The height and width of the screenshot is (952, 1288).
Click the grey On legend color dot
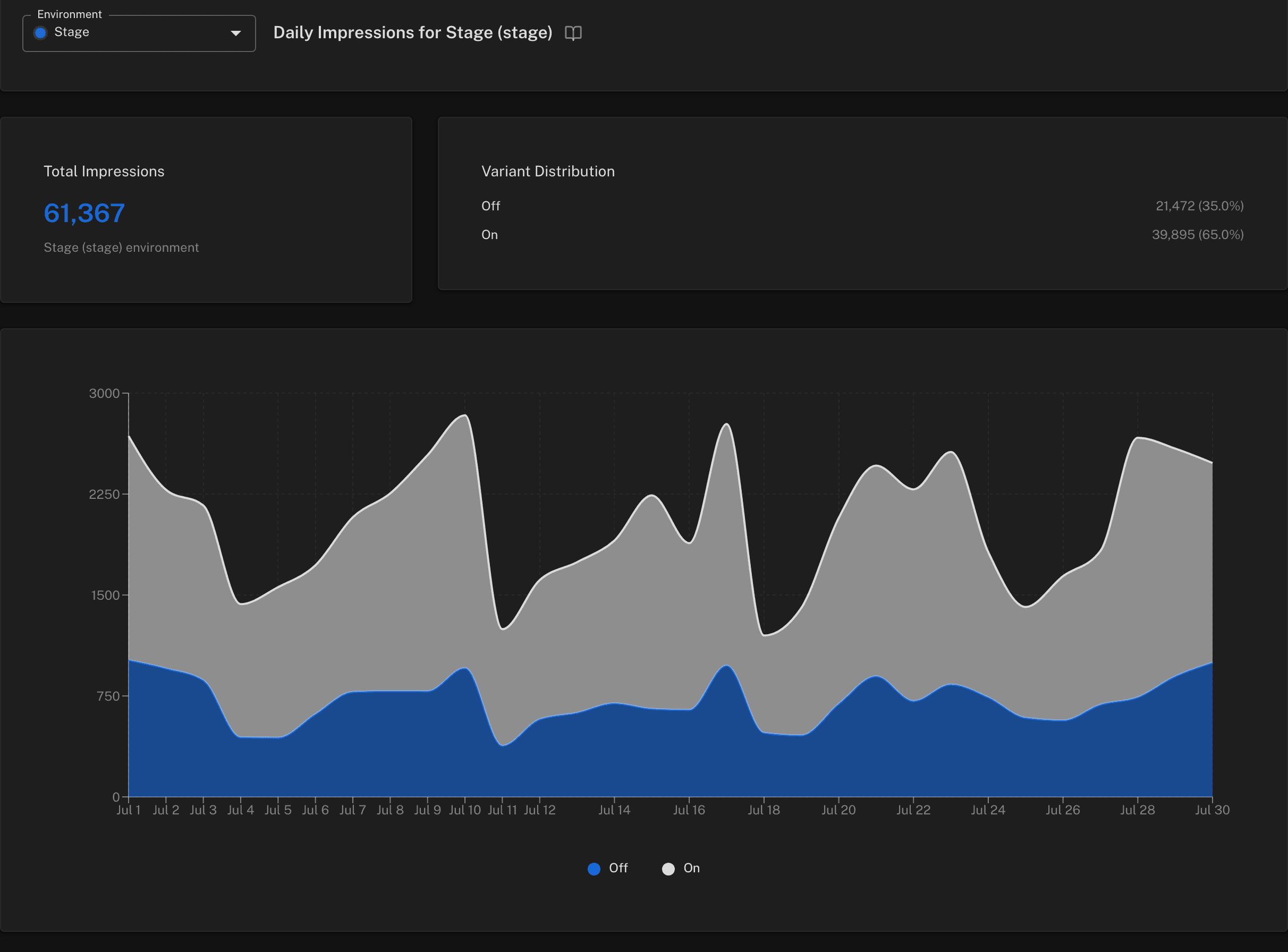tap(668, 869)
